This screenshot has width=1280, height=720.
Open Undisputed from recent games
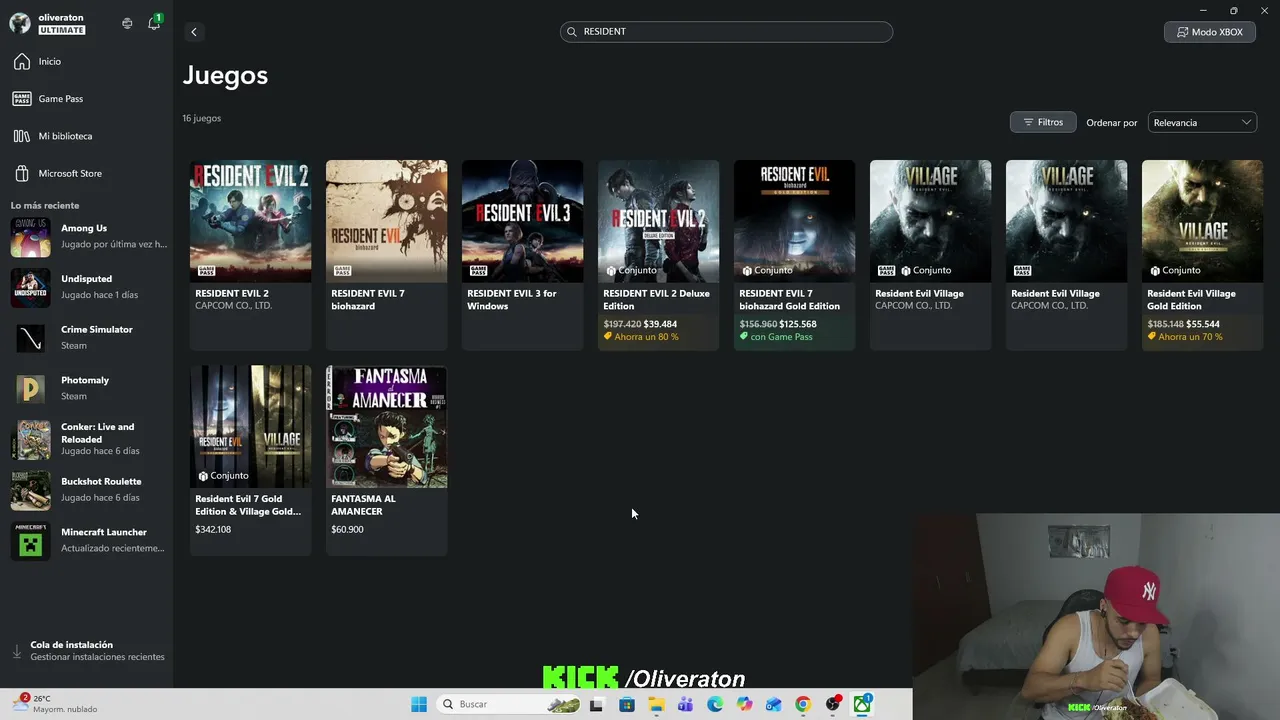[87, 287]
